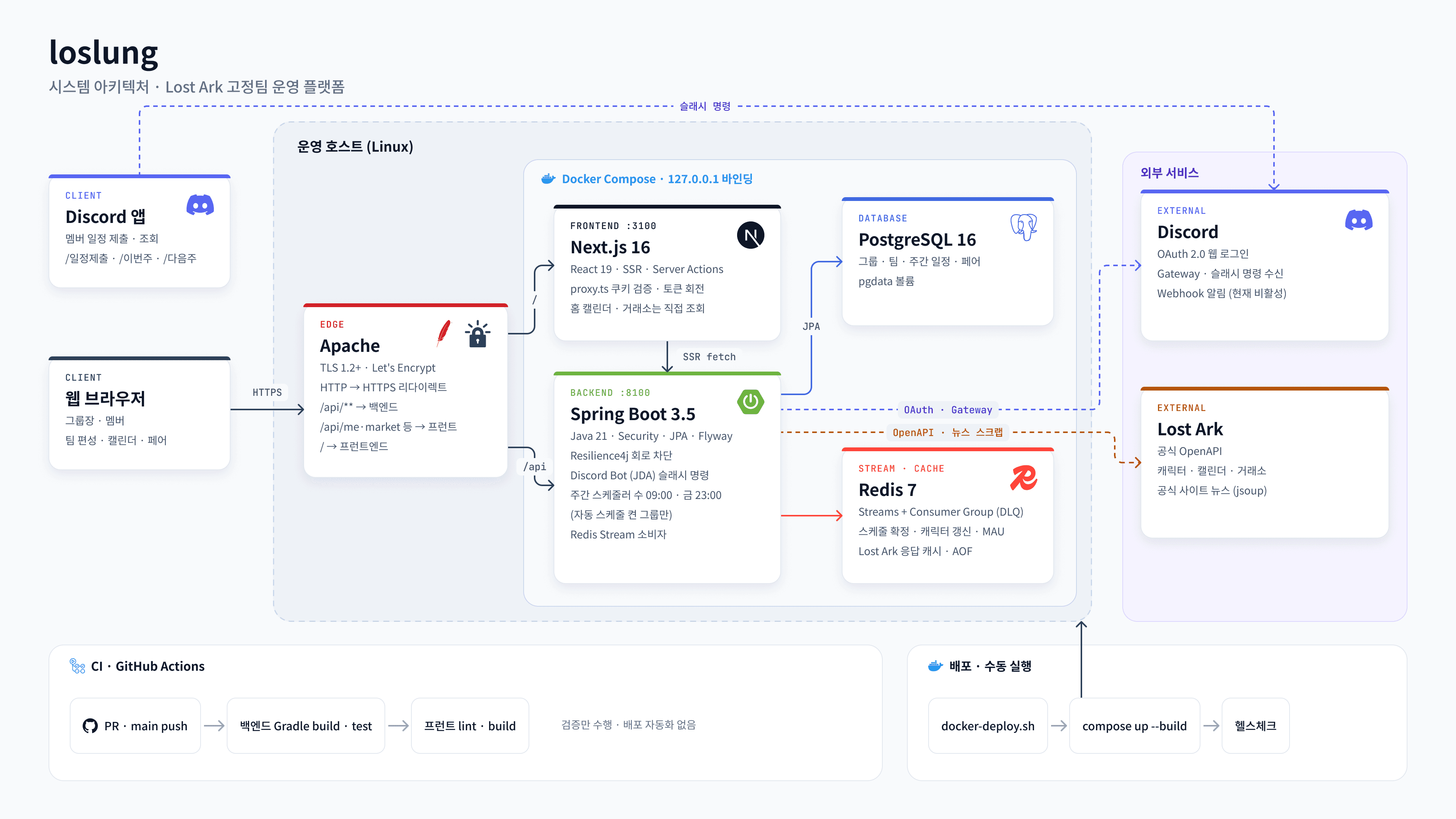Click the 외부 서비스 heading
This screenshot has width=1456, height=819.
click(1169, 173)
